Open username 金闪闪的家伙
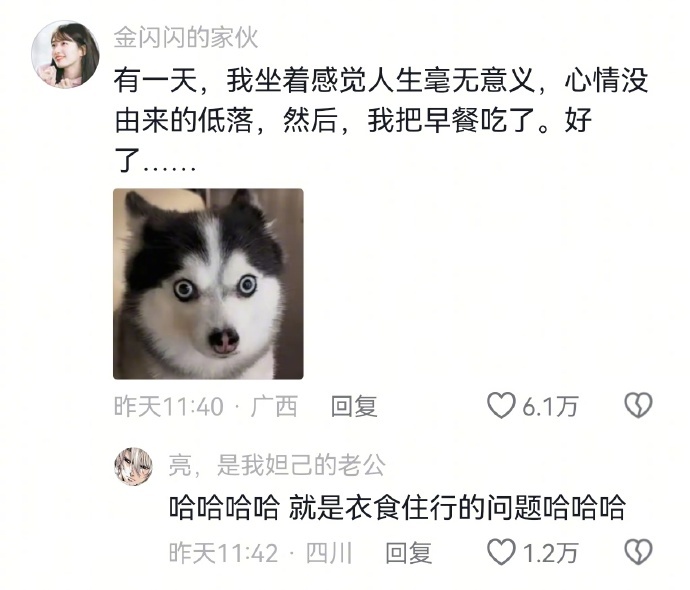The height and width of the screenshot is (590, 690). tap(186, 38)
